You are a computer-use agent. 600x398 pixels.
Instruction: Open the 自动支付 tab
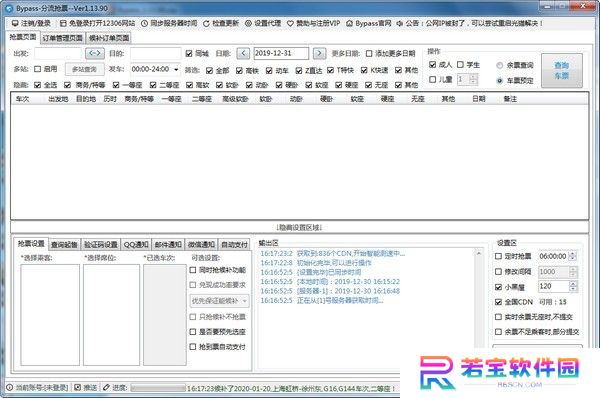click(x=234, y=244)
